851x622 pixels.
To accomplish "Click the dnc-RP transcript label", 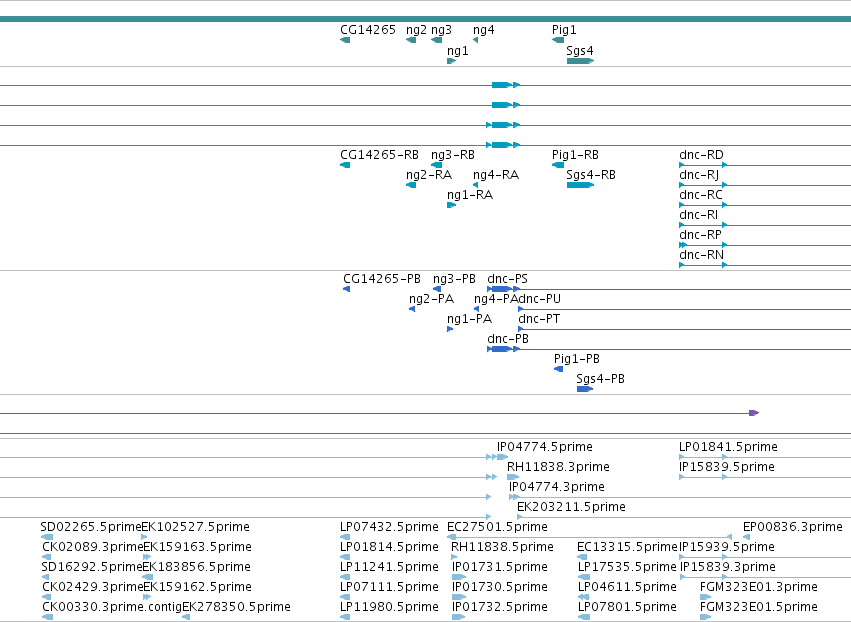I will point(700,235).
